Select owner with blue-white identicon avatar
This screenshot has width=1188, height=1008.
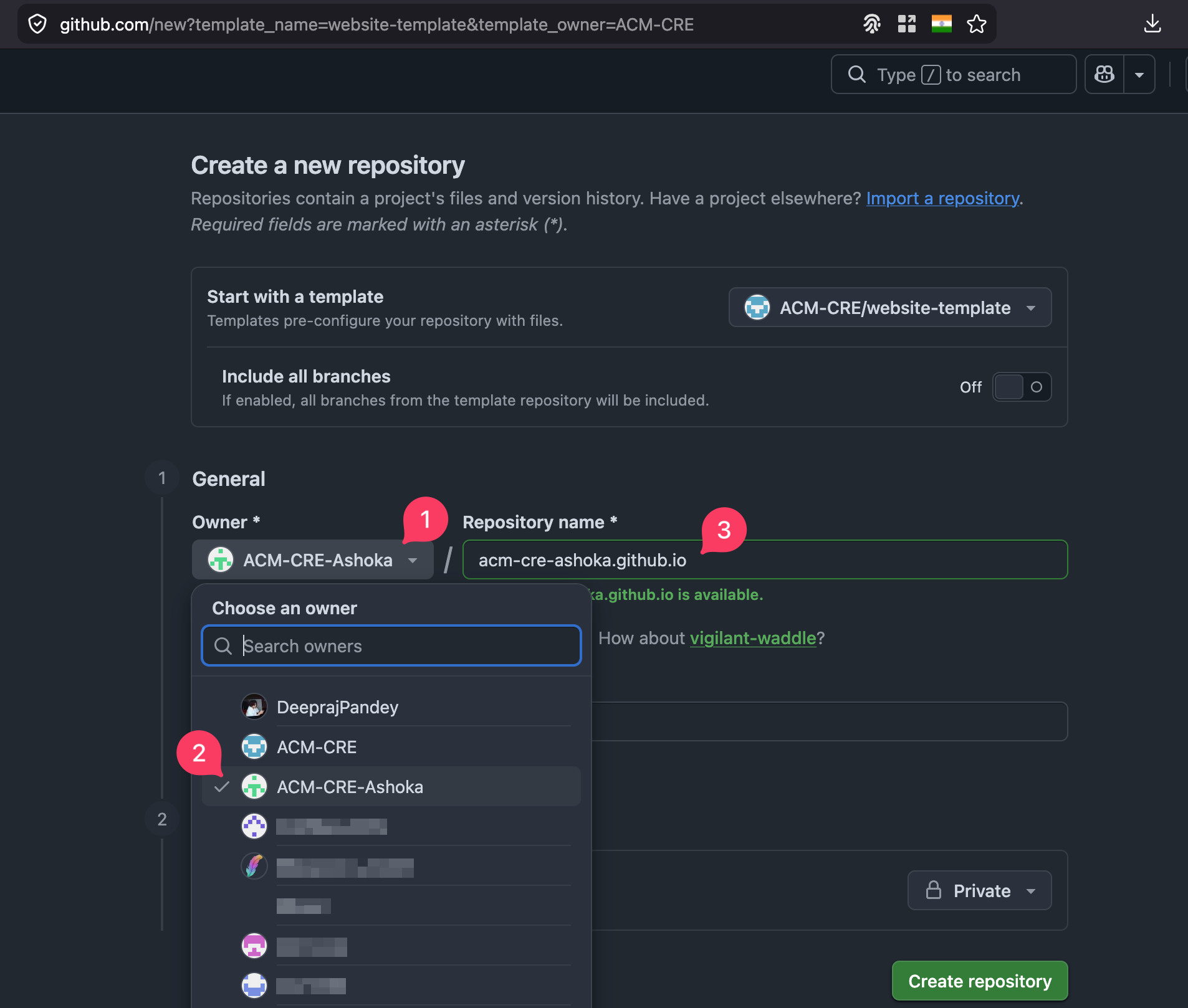[x=391, y=986]
